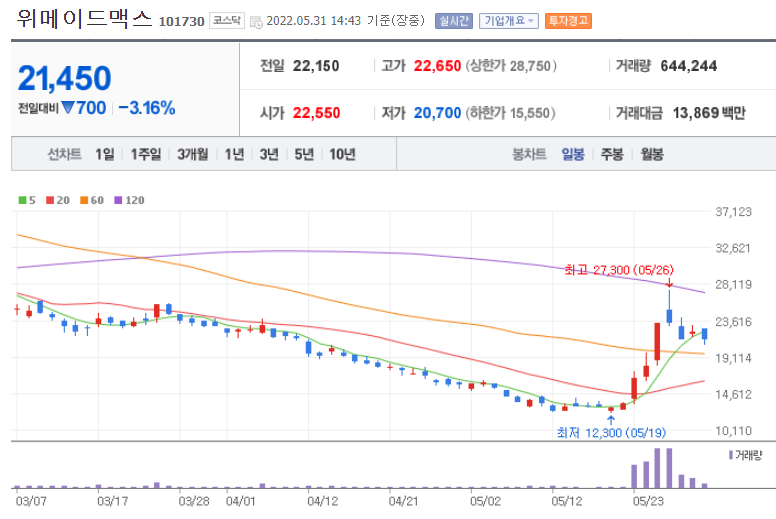The width and height of the screenshot is (776, 519).
Task: Select the 5년 line chart tab
Action: click(x=304, y=154)
